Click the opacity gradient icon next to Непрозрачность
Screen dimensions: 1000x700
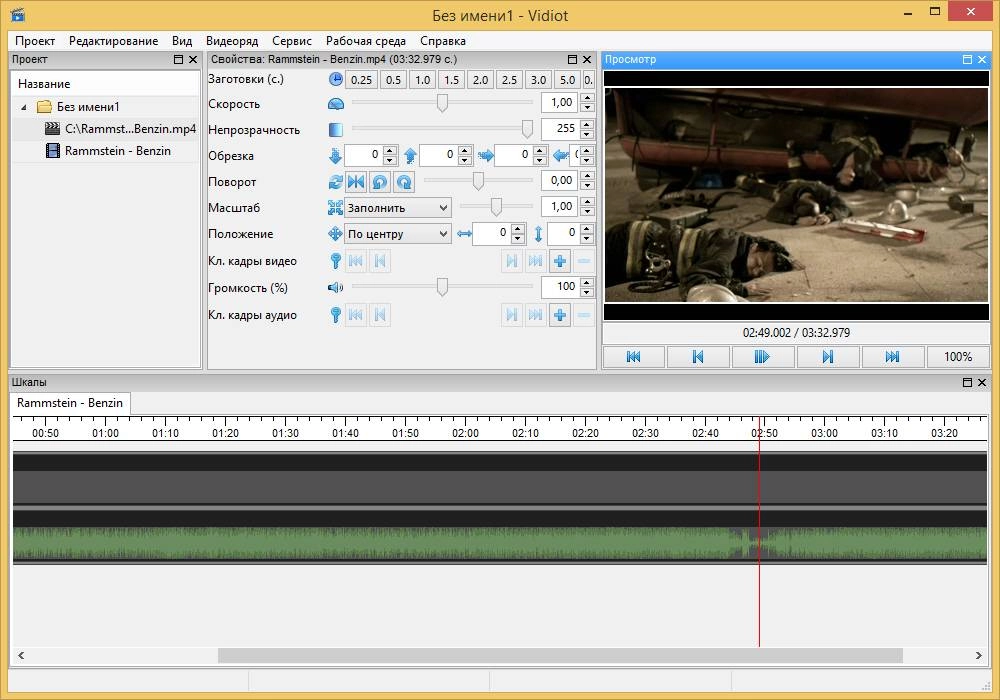pyautogui.click(x=335, y=130)
